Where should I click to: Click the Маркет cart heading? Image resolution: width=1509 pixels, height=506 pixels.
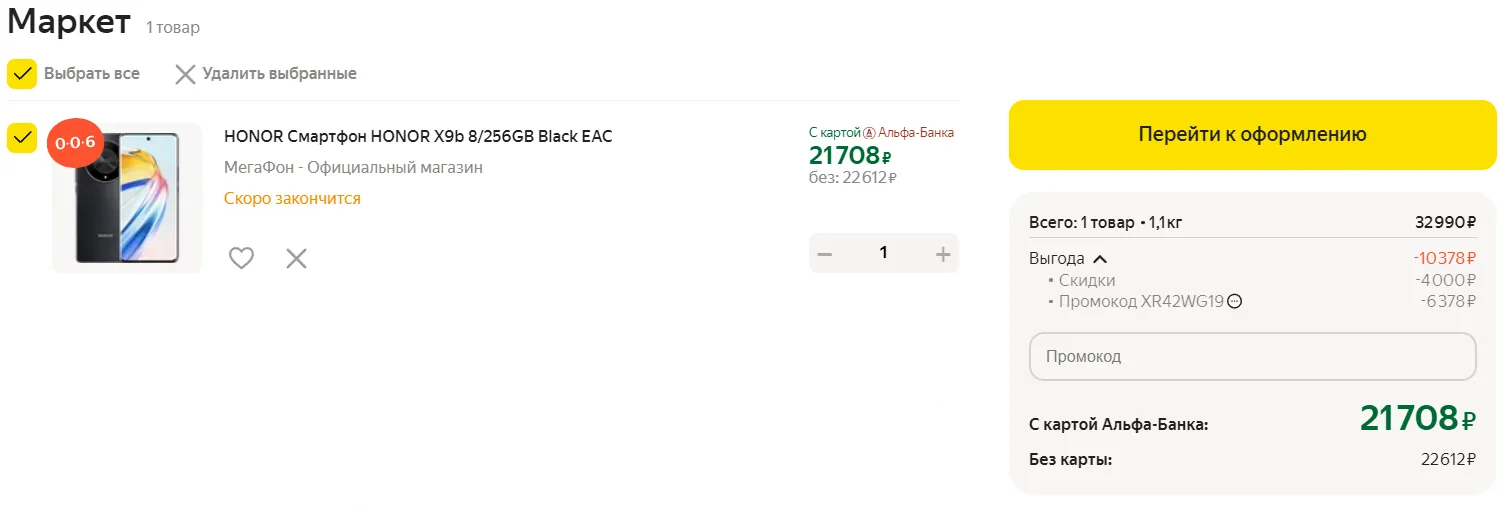coord(69,22)
